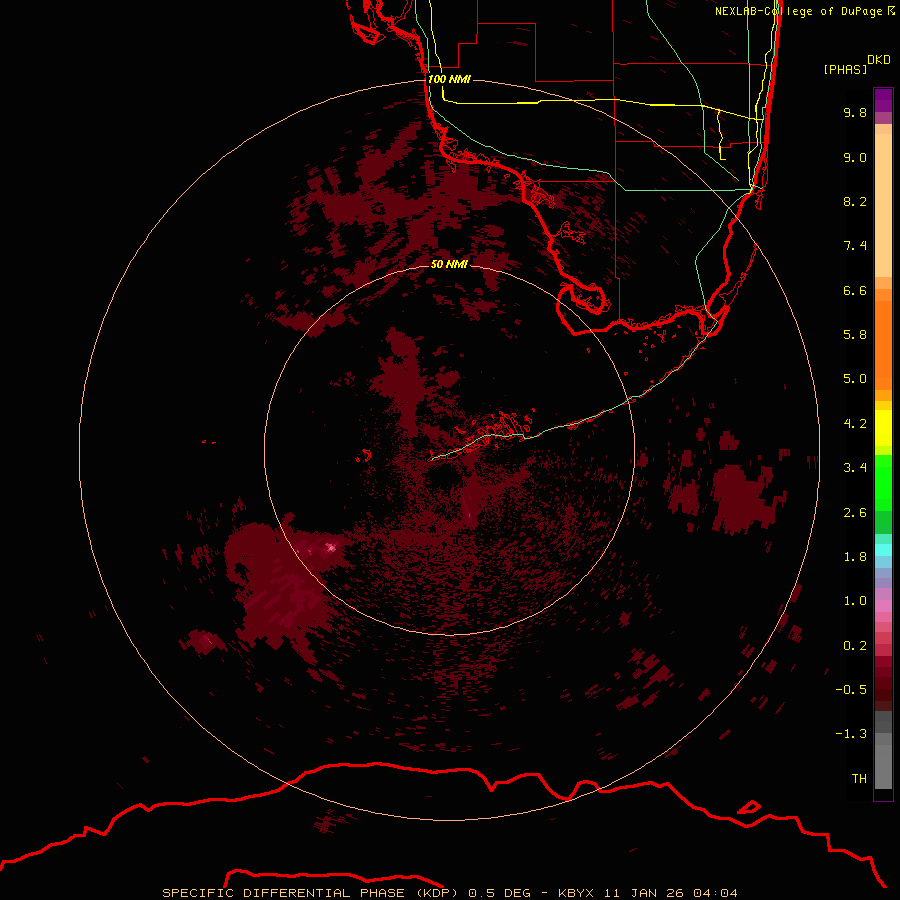Click the orange segment of the color bar
Viewport: 900px width, 900px height.
pyautogui.click(x=883, y=344)
